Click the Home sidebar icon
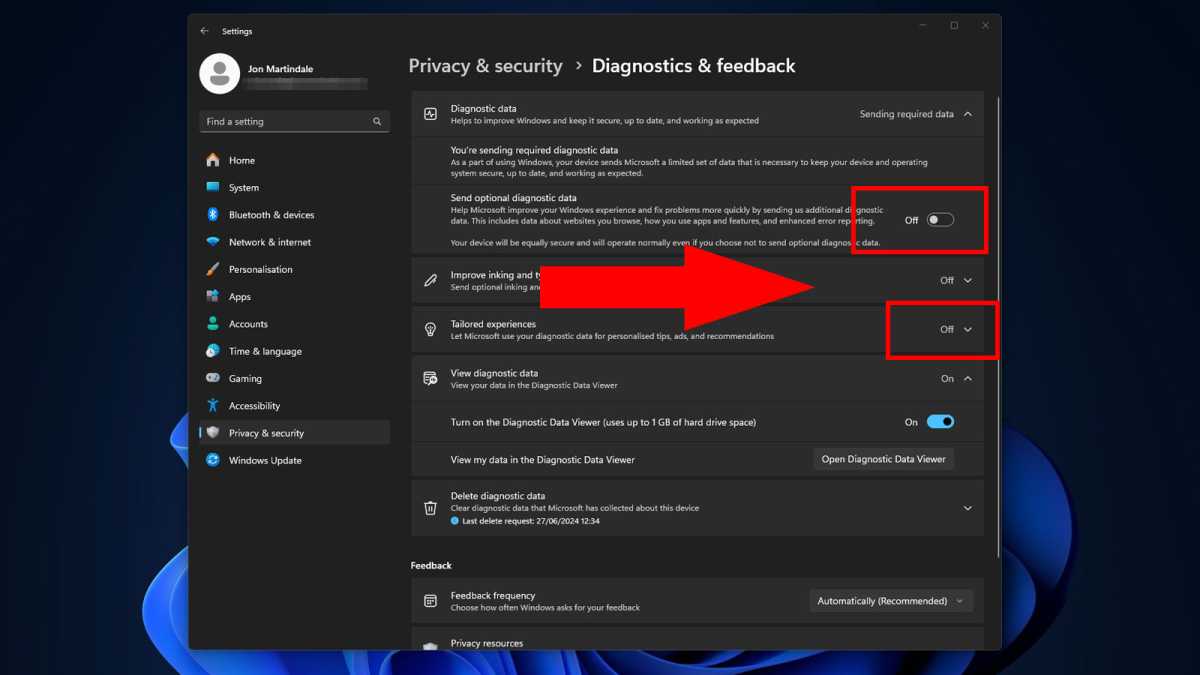Screen dimensions: 1200x675 213,160
